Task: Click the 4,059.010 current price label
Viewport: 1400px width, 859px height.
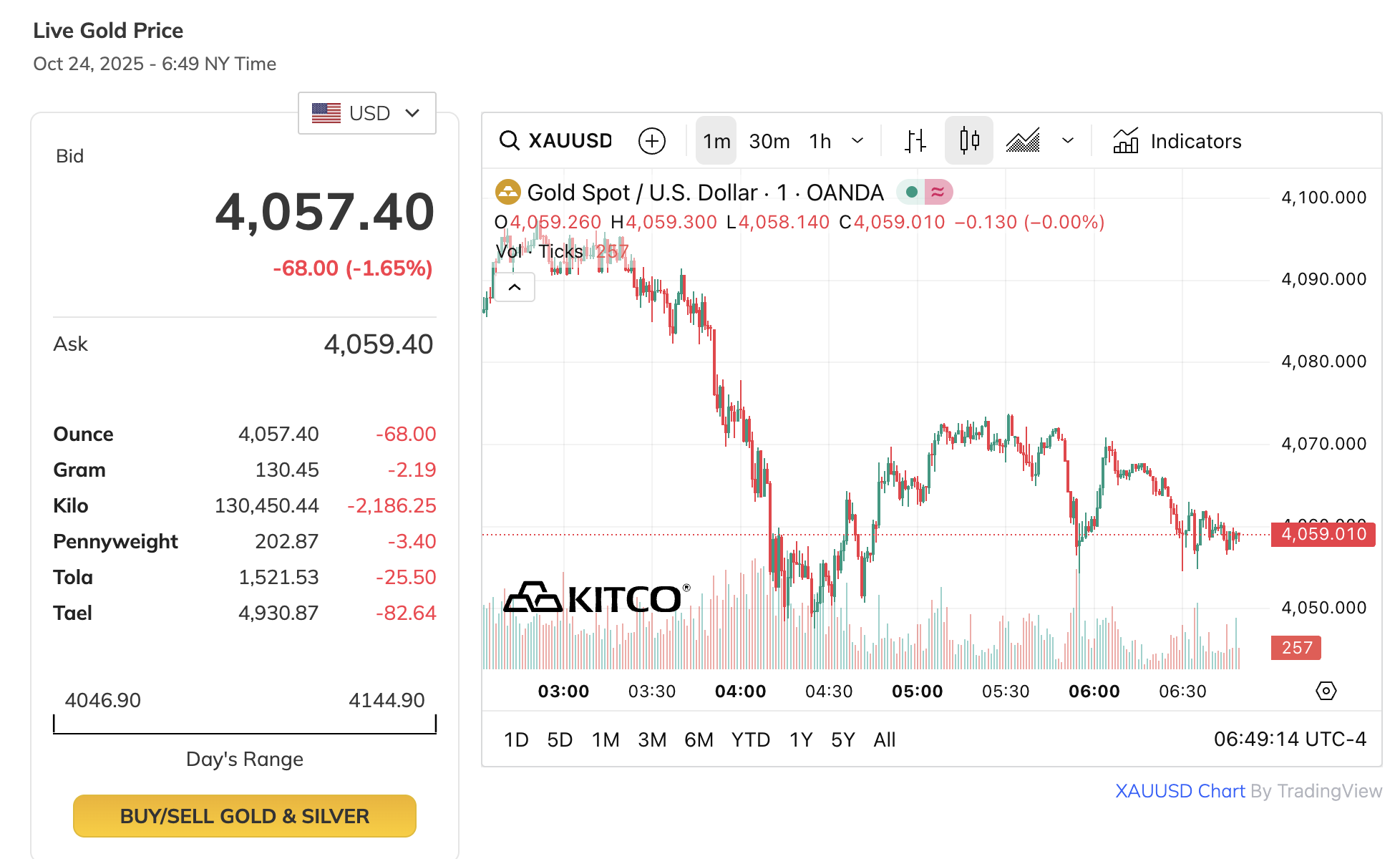Action: tap(1323, 534)
